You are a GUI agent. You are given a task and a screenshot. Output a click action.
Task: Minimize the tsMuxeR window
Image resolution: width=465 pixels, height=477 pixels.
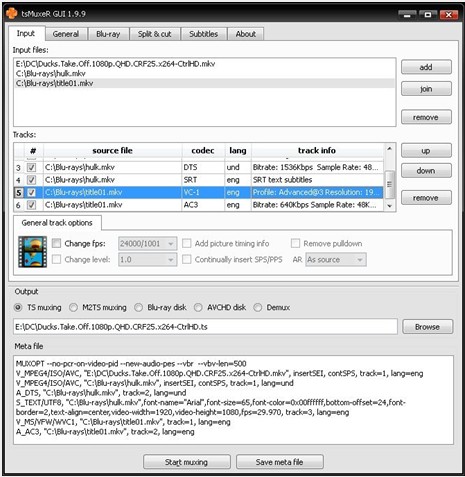407,15
